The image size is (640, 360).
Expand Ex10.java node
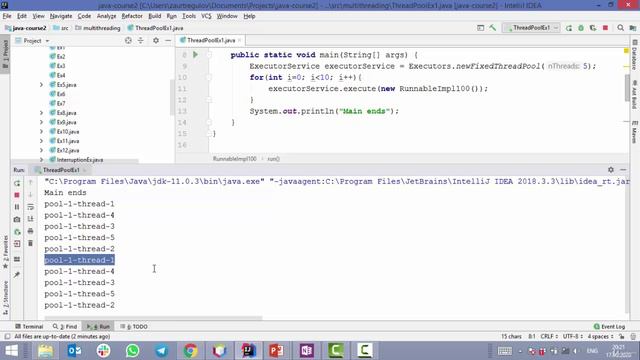41,131
